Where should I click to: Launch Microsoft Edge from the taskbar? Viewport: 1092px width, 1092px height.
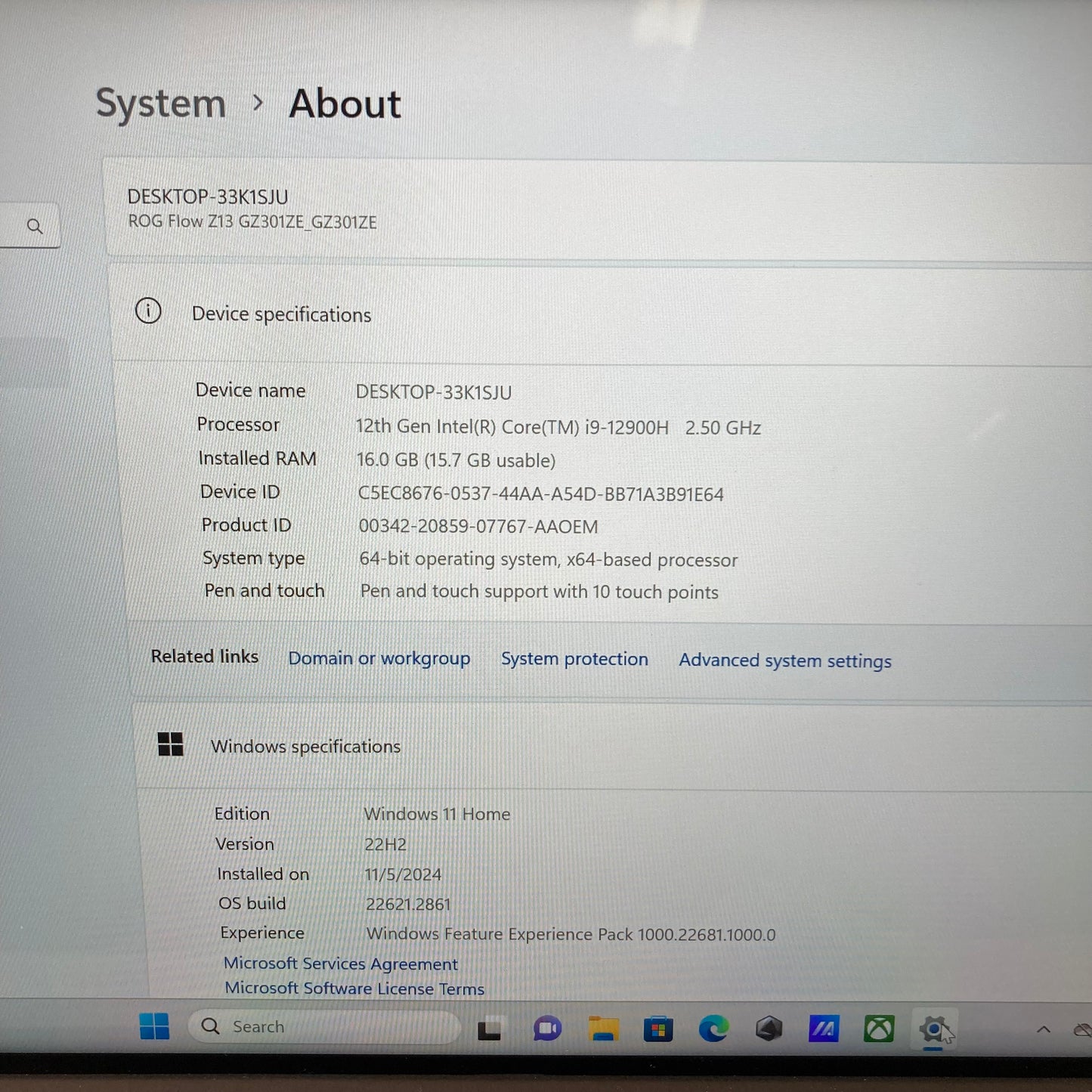[713, 1029]
